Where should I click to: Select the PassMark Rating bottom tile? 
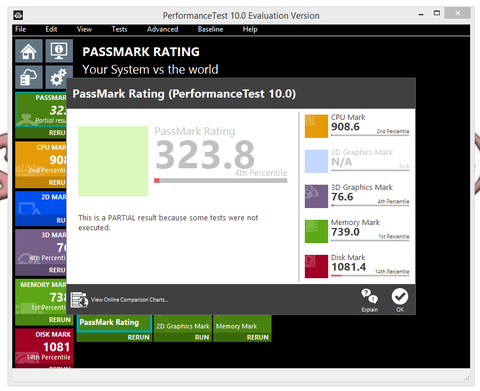point(114,323)
